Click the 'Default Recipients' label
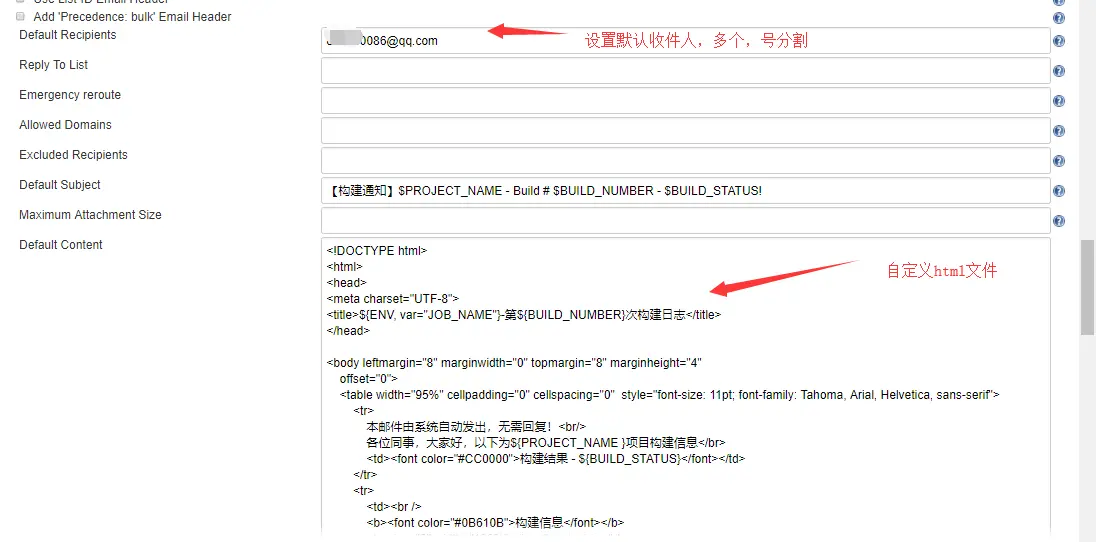The width and height of the screenshot is (1096, 542). (x=68, y=35)
